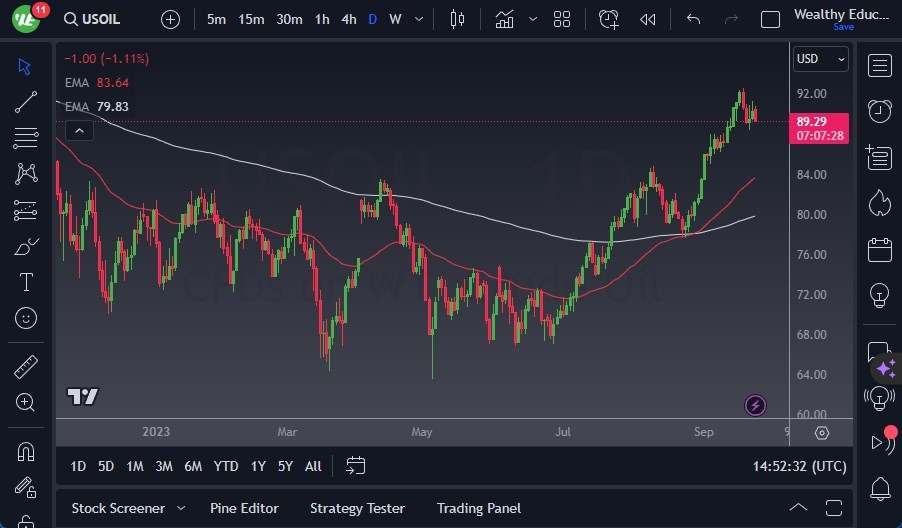Collapse the indicator legend arrow
902x528 pixels.
pos(79,130)
